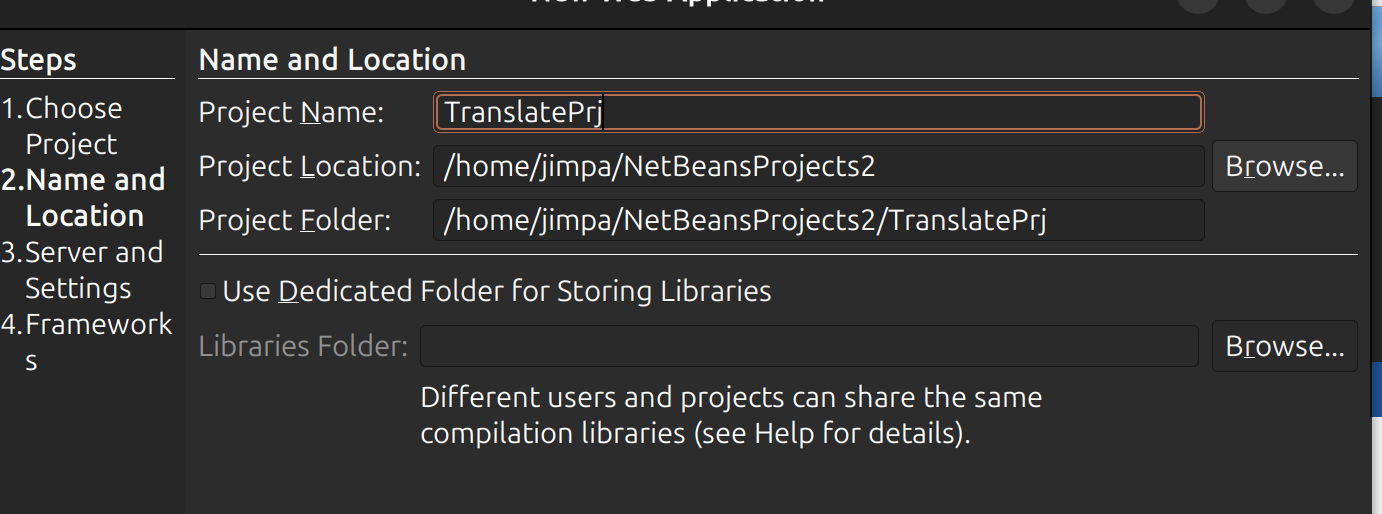Screen dimensions: 1382x514
Task: Click the shared compilation libraries help text
Action: (730, 415)
